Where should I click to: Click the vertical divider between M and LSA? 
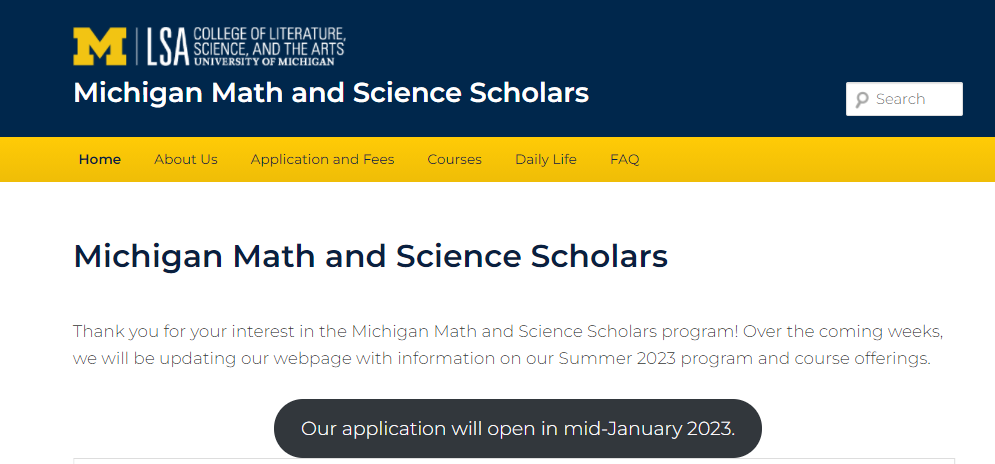point(136,46)
